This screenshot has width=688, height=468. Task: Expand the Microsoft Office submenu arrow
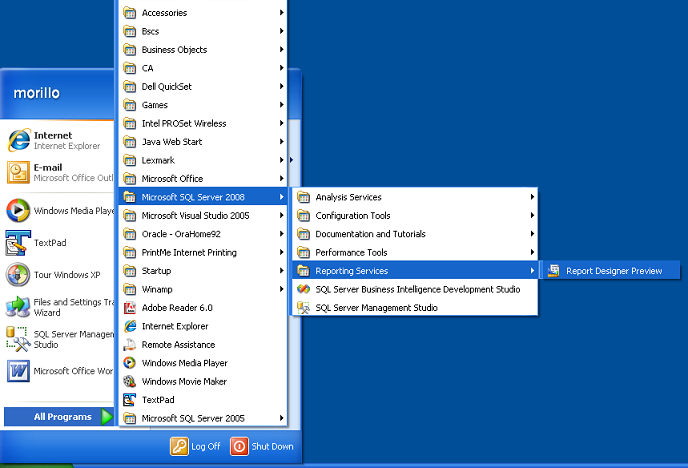[282, 179]
